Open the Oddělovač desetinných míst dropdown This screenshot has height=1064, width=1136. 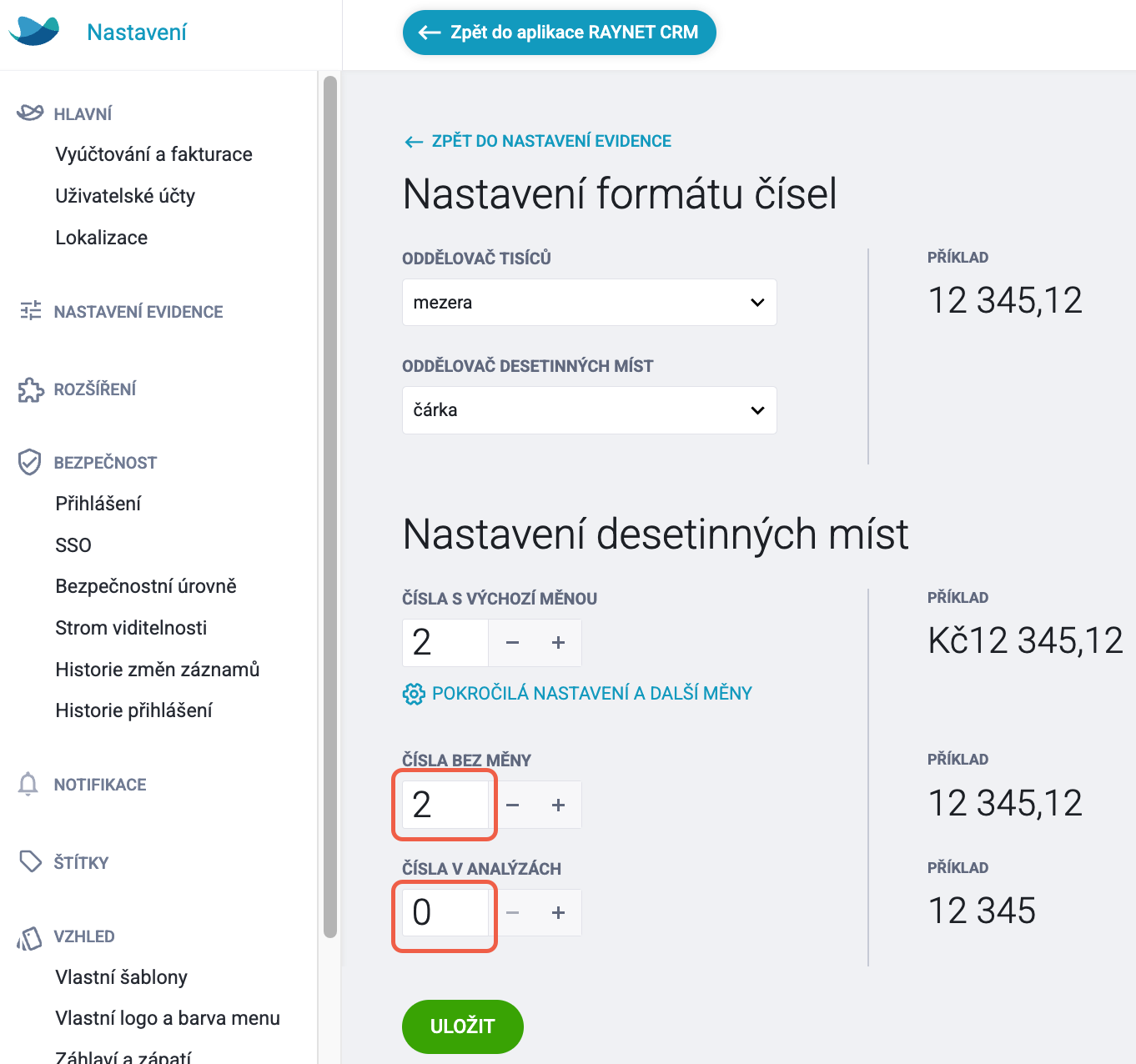(590, 410)
